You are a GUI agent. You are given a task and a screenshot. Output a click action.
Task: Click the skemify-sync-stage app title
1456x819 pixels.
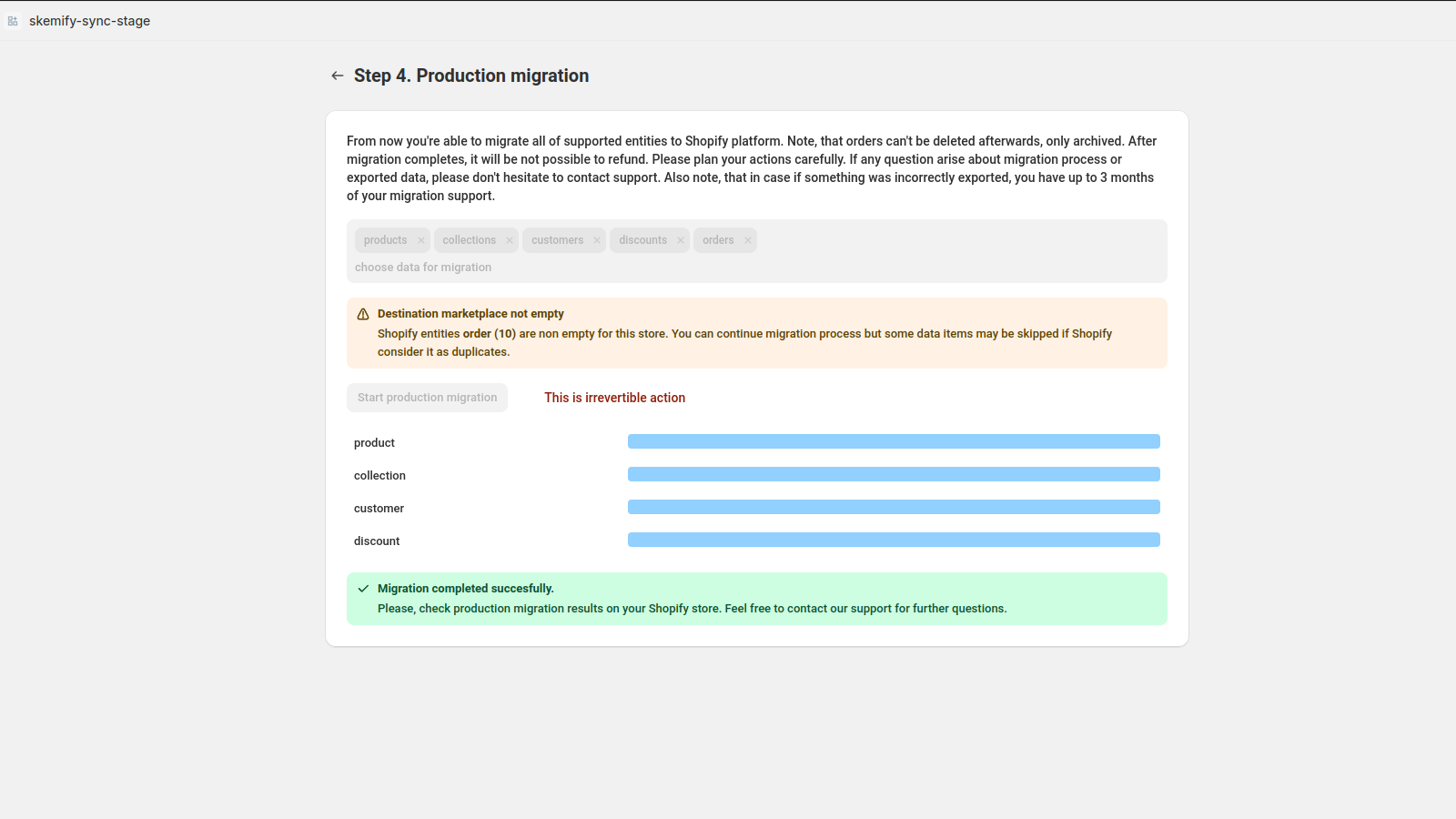tap(89, 21)
